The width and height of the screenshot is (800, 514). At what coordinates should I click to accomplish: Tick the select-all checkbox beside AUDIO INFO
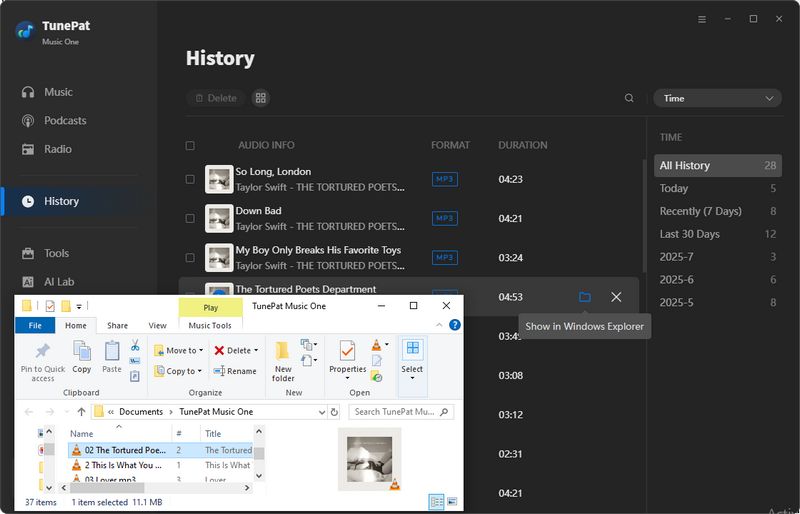[190, 145]
